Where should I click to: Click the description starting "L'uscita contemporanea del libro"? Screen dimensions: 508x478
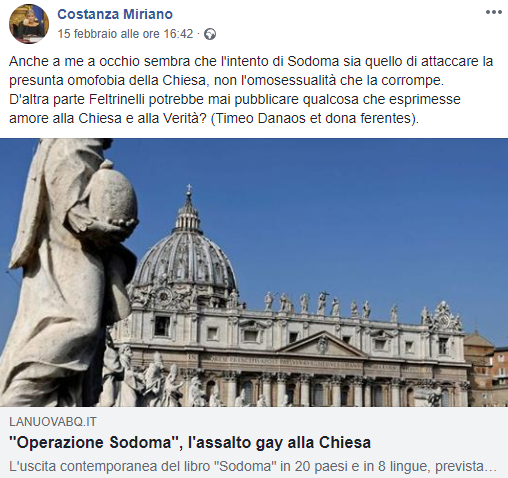click(x=253, y=466)
